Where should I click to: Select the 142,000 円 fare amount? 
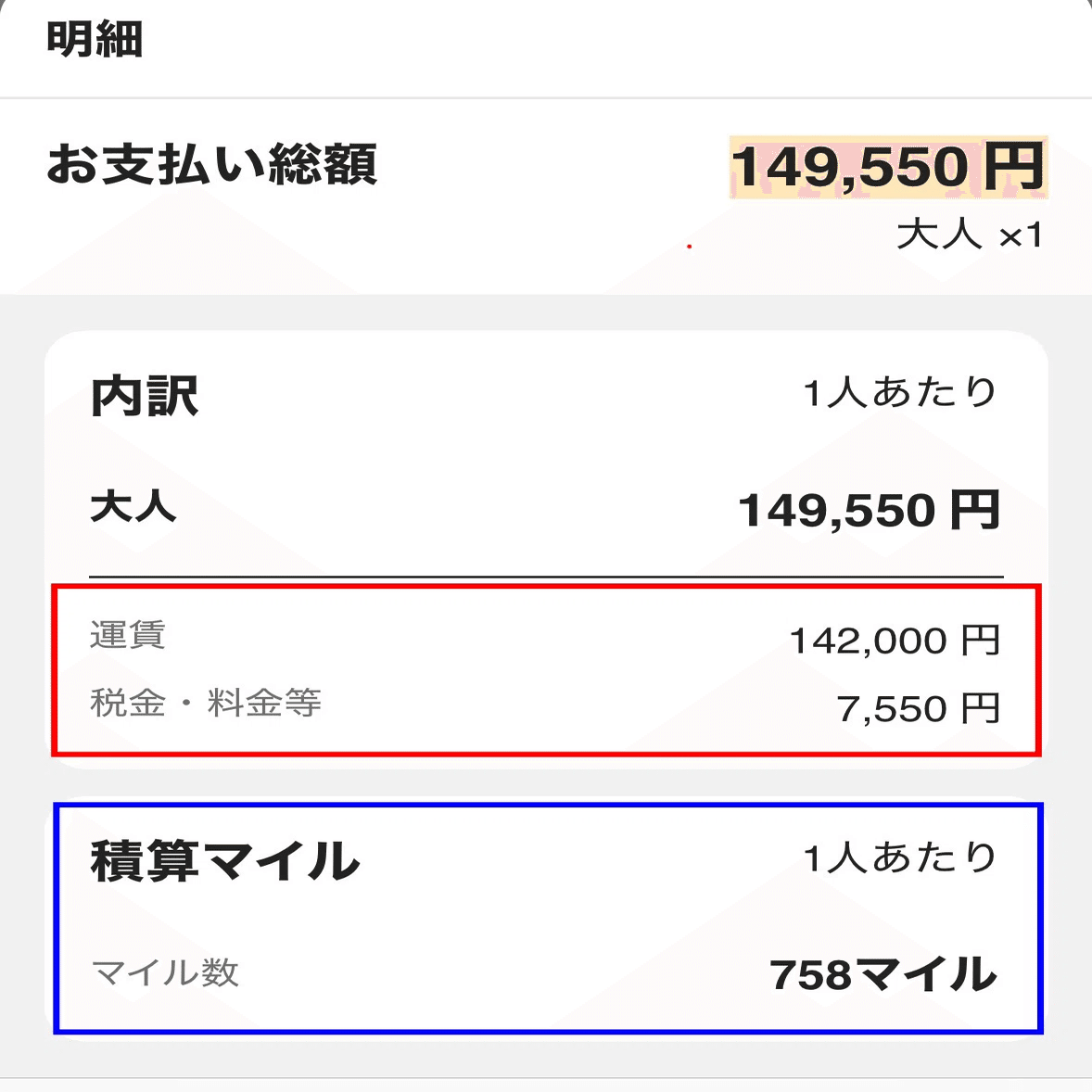coord(894,641)
